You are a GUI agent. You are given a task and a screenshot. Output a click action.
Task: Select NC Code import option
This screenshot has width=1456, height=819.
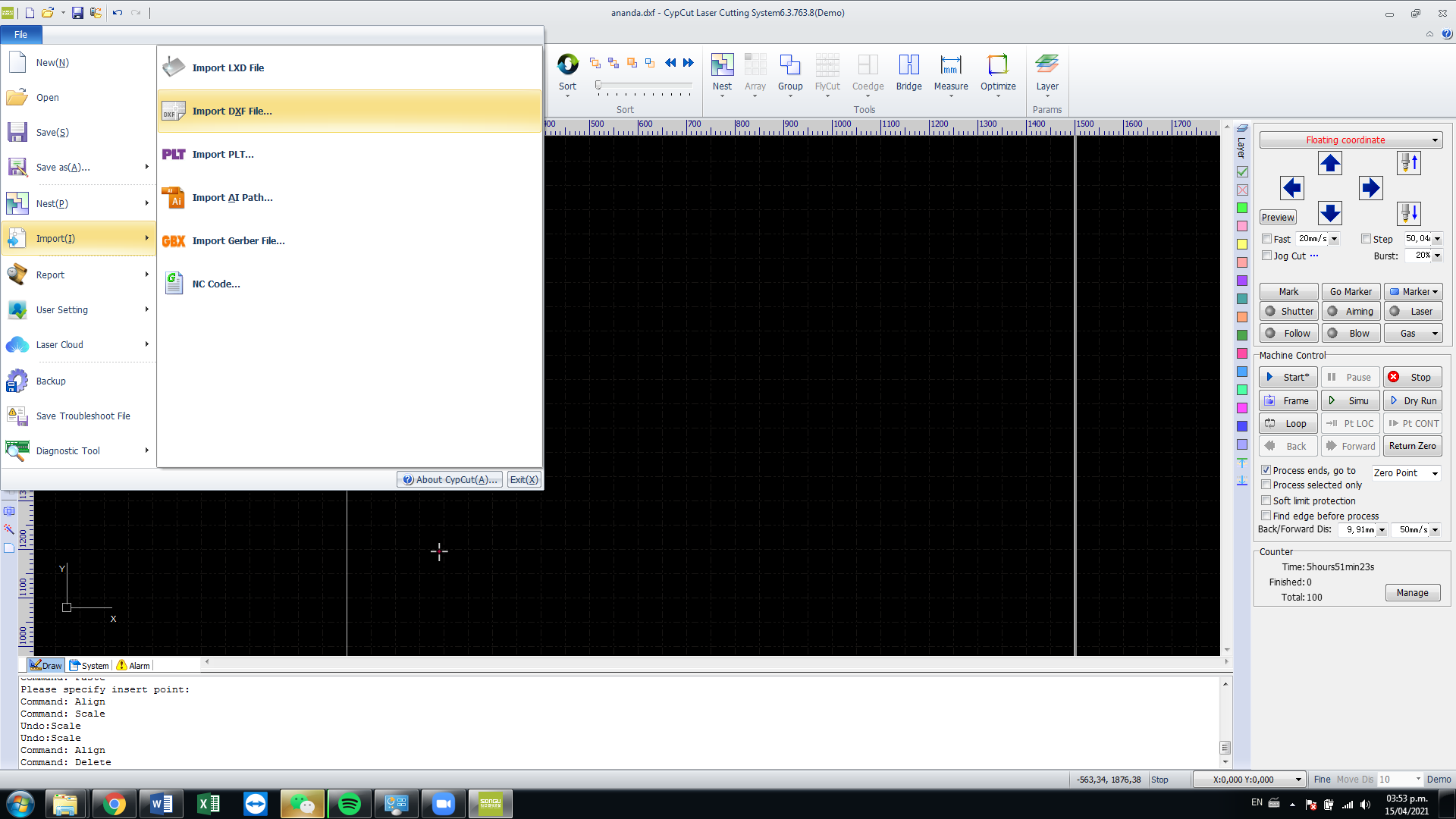point(215,284)
